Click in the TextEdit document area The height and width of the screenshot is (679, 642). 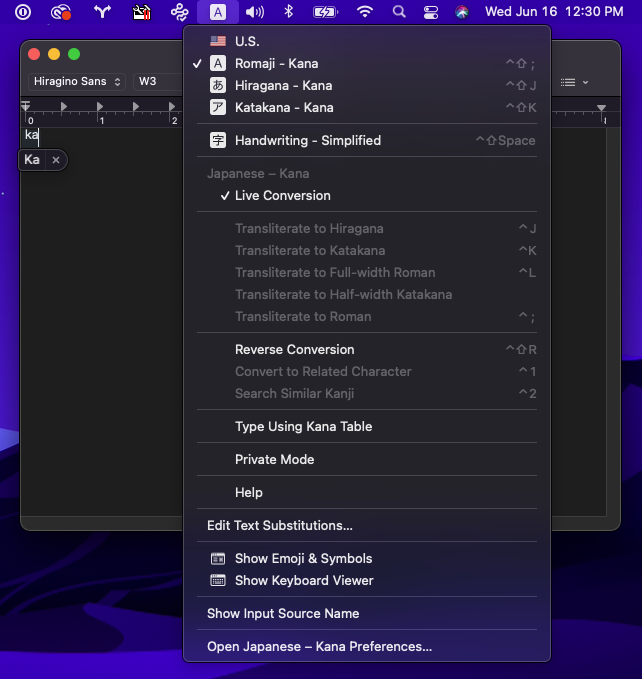point(102,320)
